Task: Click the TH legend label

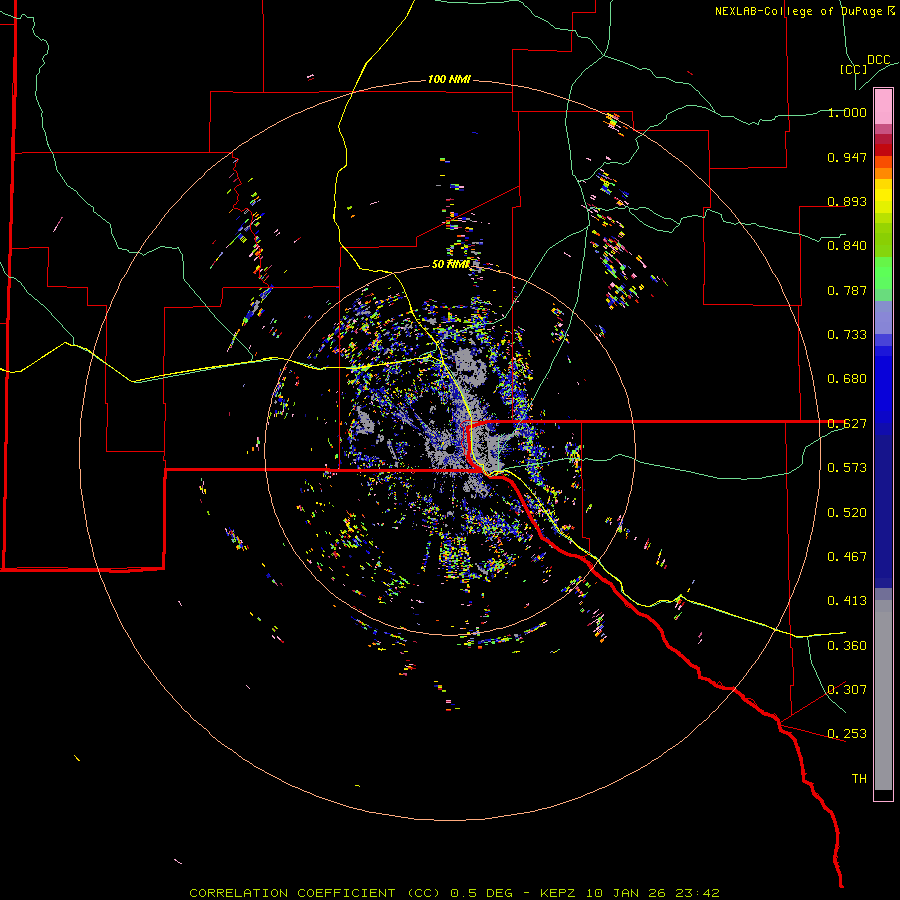Action: coord(859,779)
